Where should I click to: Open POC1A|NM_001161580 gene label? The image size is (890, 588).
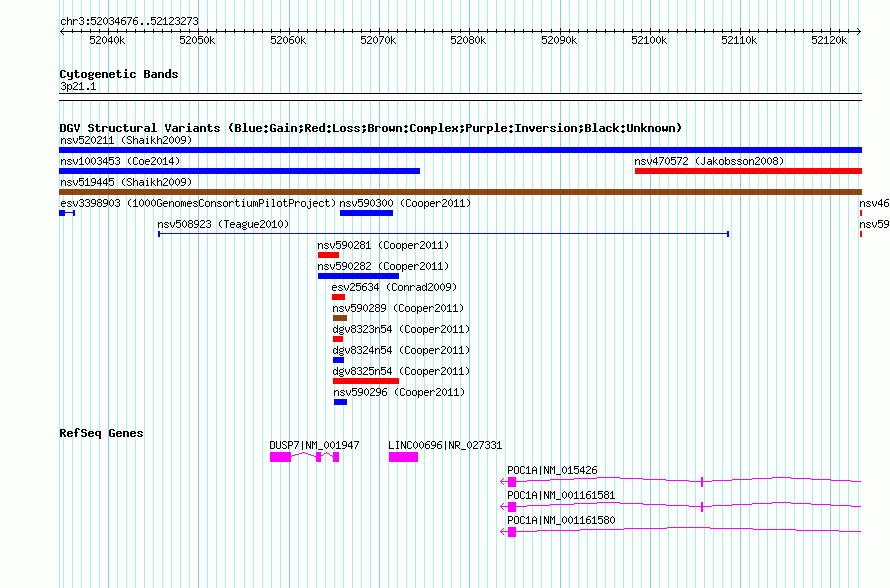[561, 520]
